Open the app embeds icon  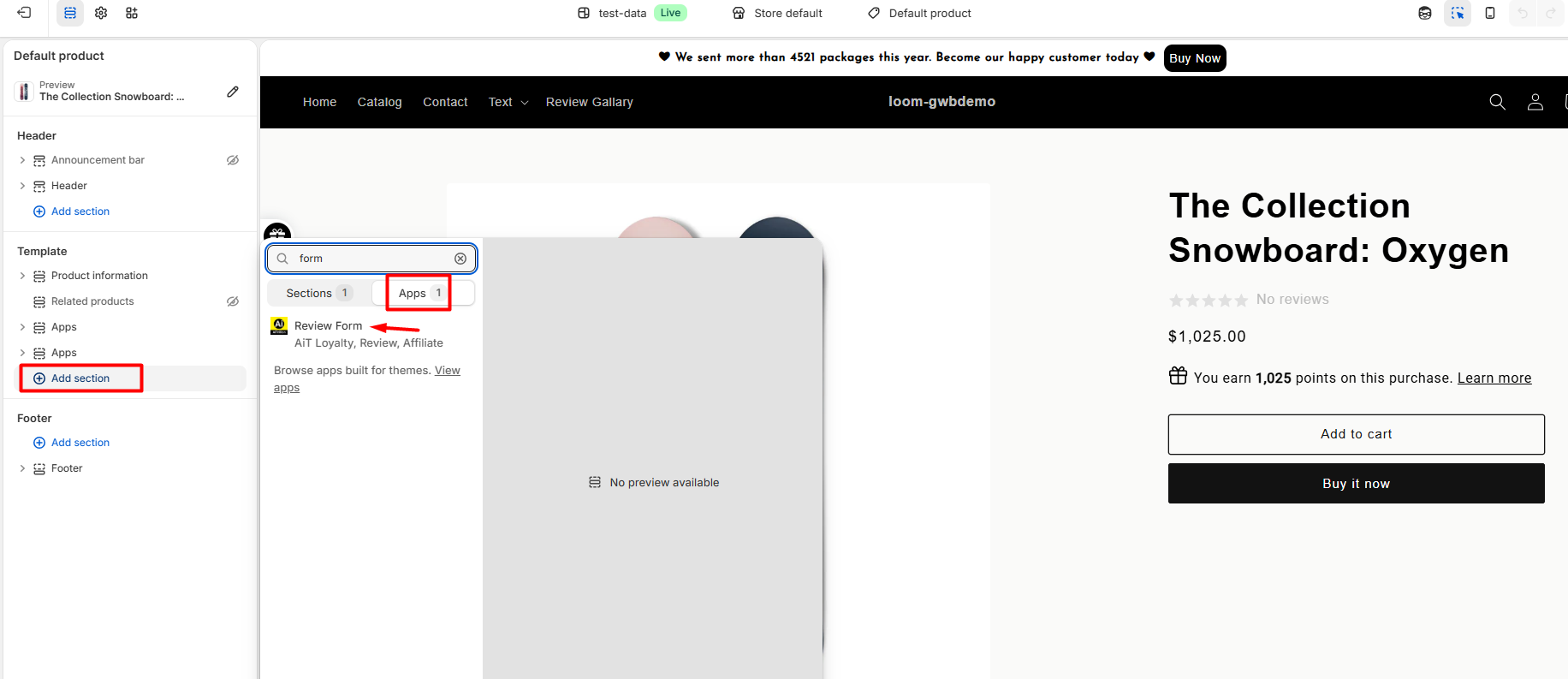click(x=132, y=13)
